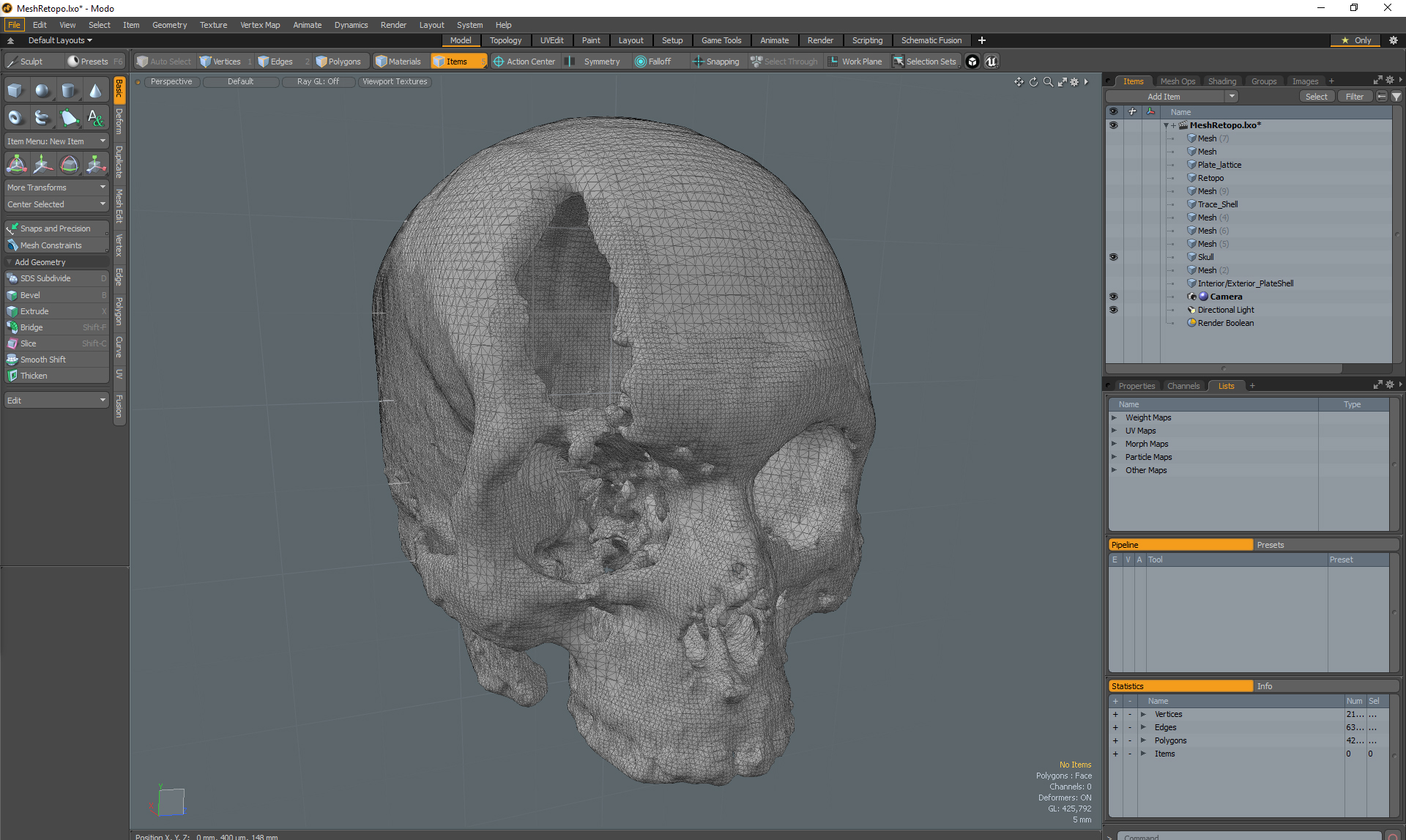Select the Cube primitive tool
This screenshot has width=1406, height=840.
[15, 91]
